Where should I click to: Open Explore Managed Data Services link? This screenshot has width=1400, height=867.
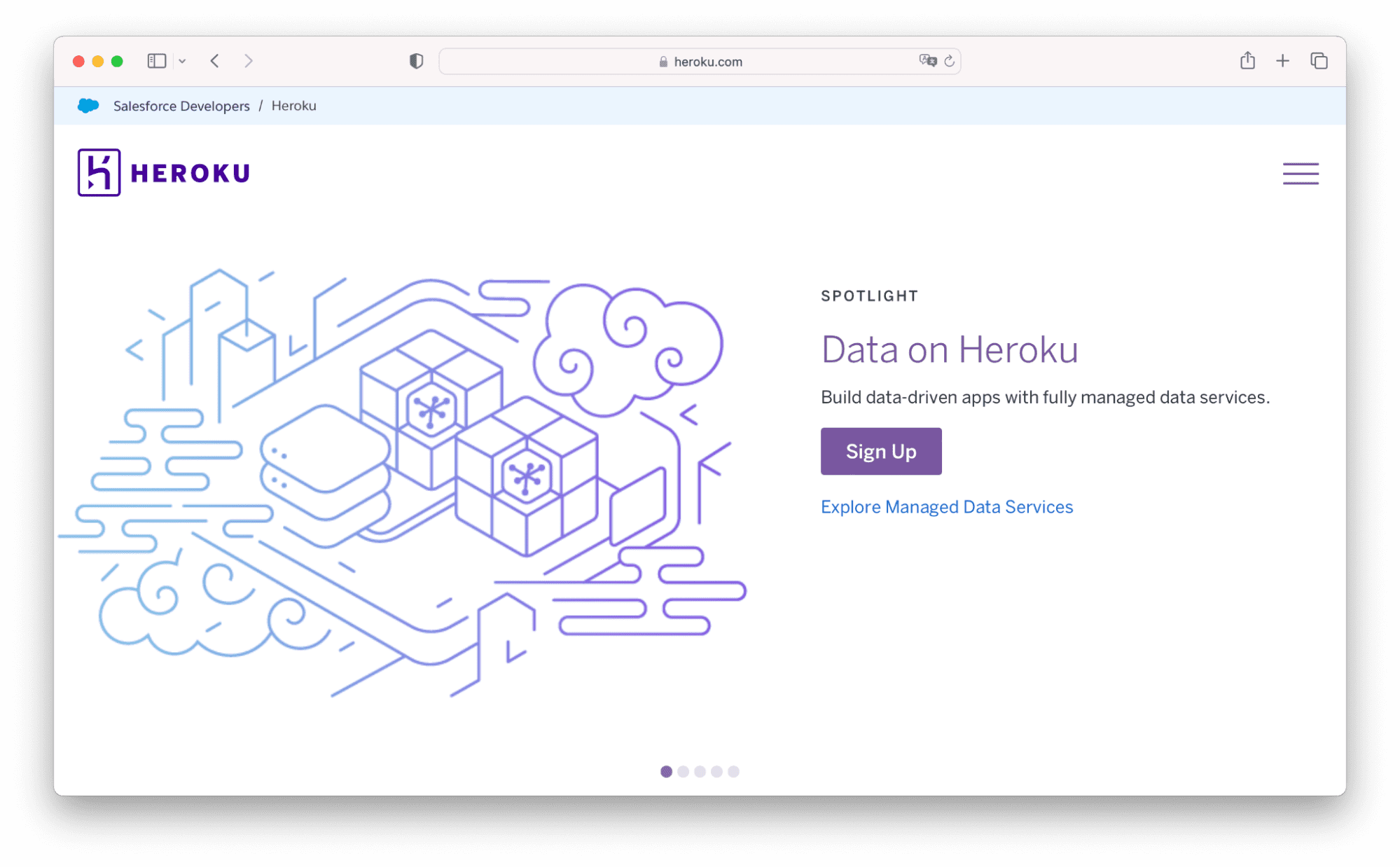coord(946,506)
